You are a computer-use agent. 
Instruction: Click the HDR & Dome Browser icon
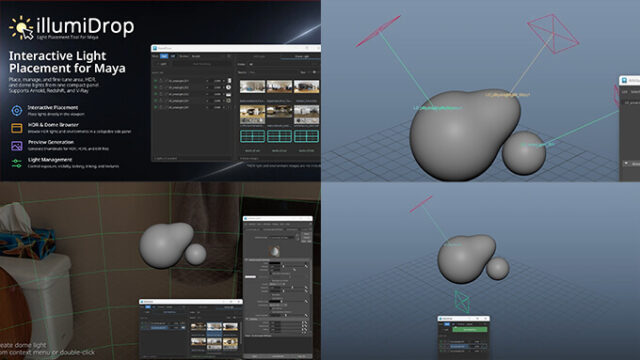[17, 128]
